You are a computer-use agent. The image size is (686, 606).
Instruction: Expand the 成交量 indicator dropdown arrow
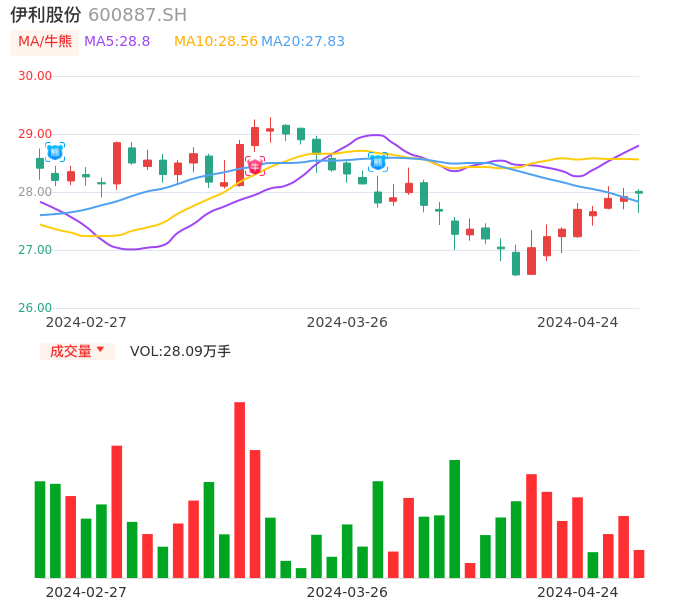point(100,350)
